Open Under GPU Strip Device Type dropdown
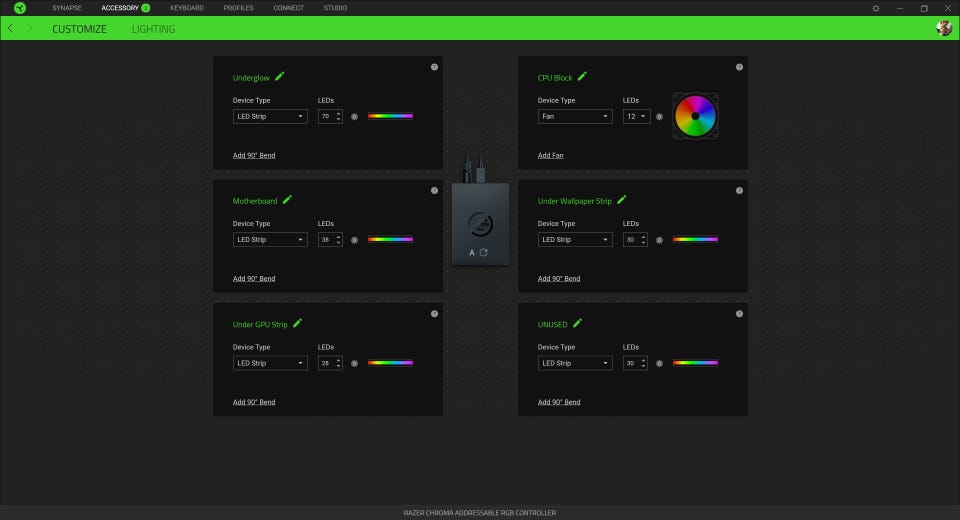 [x=270, y=363]
